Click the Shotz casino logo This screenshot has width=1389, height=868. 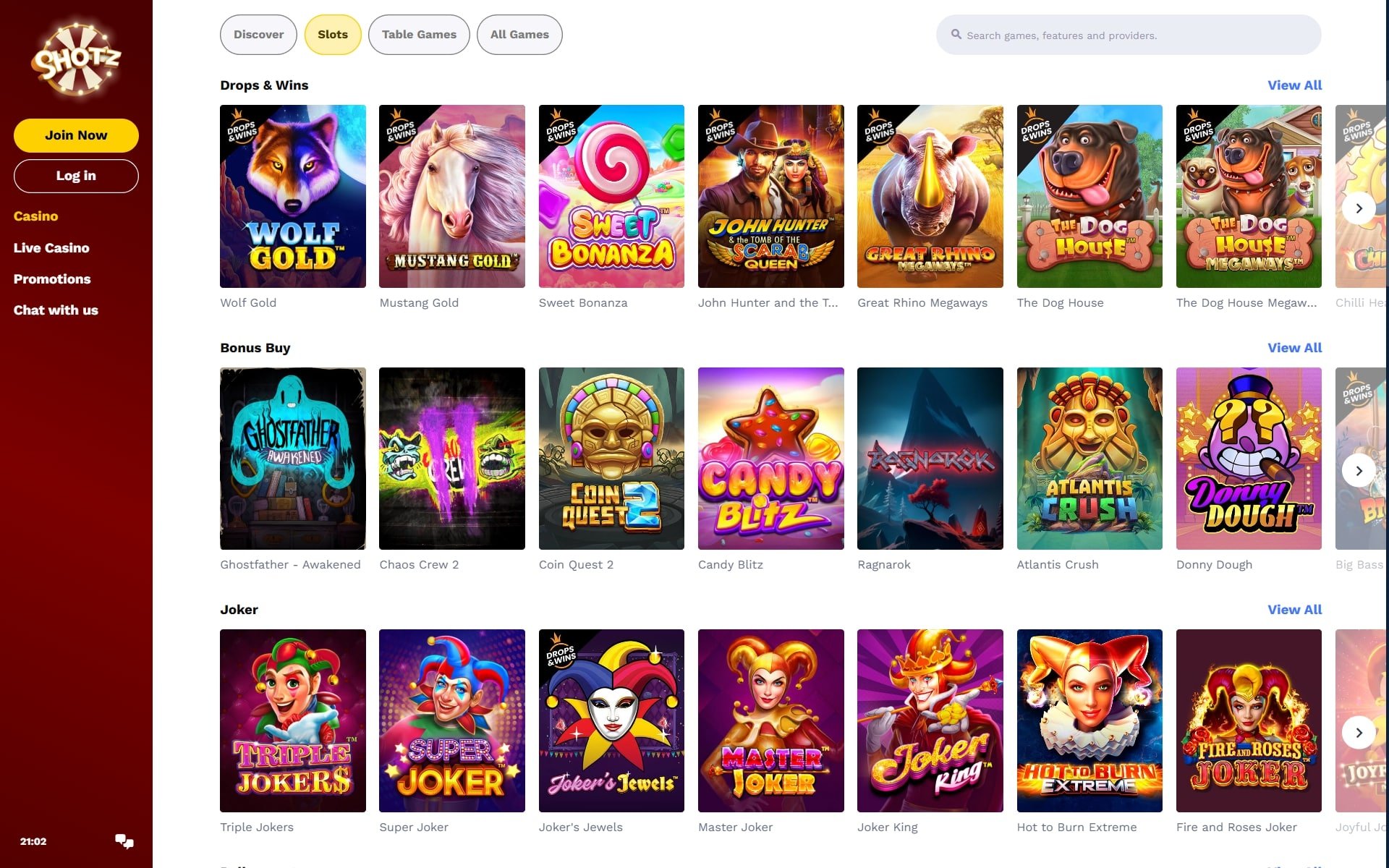76,59
